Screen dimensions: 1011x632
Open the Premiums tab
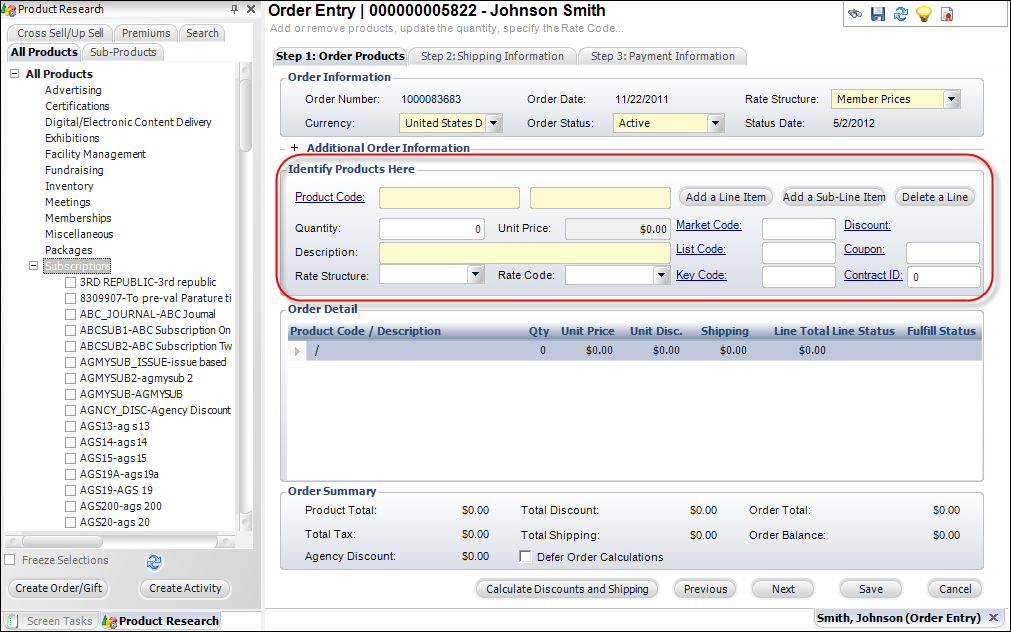tap(146, 33)
